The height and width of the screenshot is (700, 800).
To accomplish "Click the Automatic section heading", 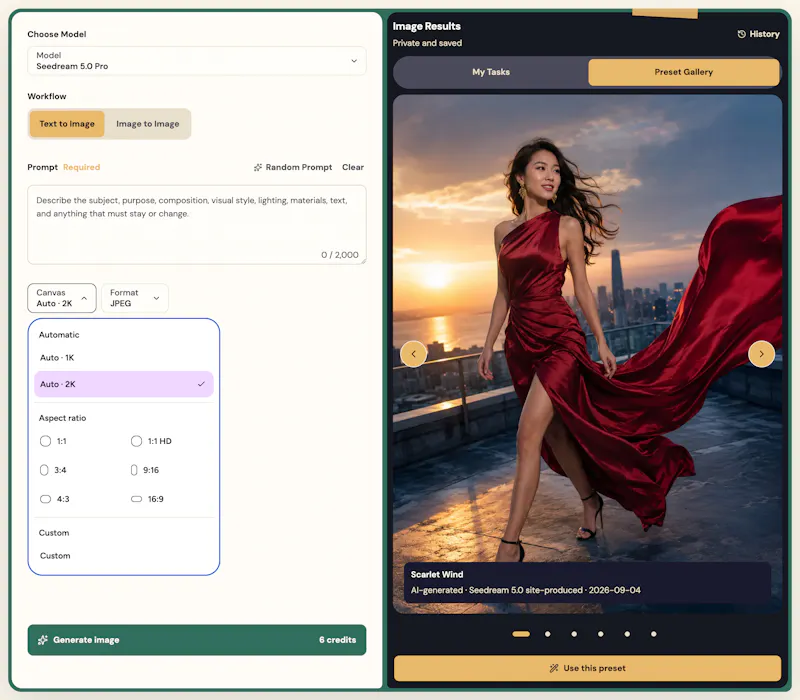I will click(59, 335).
